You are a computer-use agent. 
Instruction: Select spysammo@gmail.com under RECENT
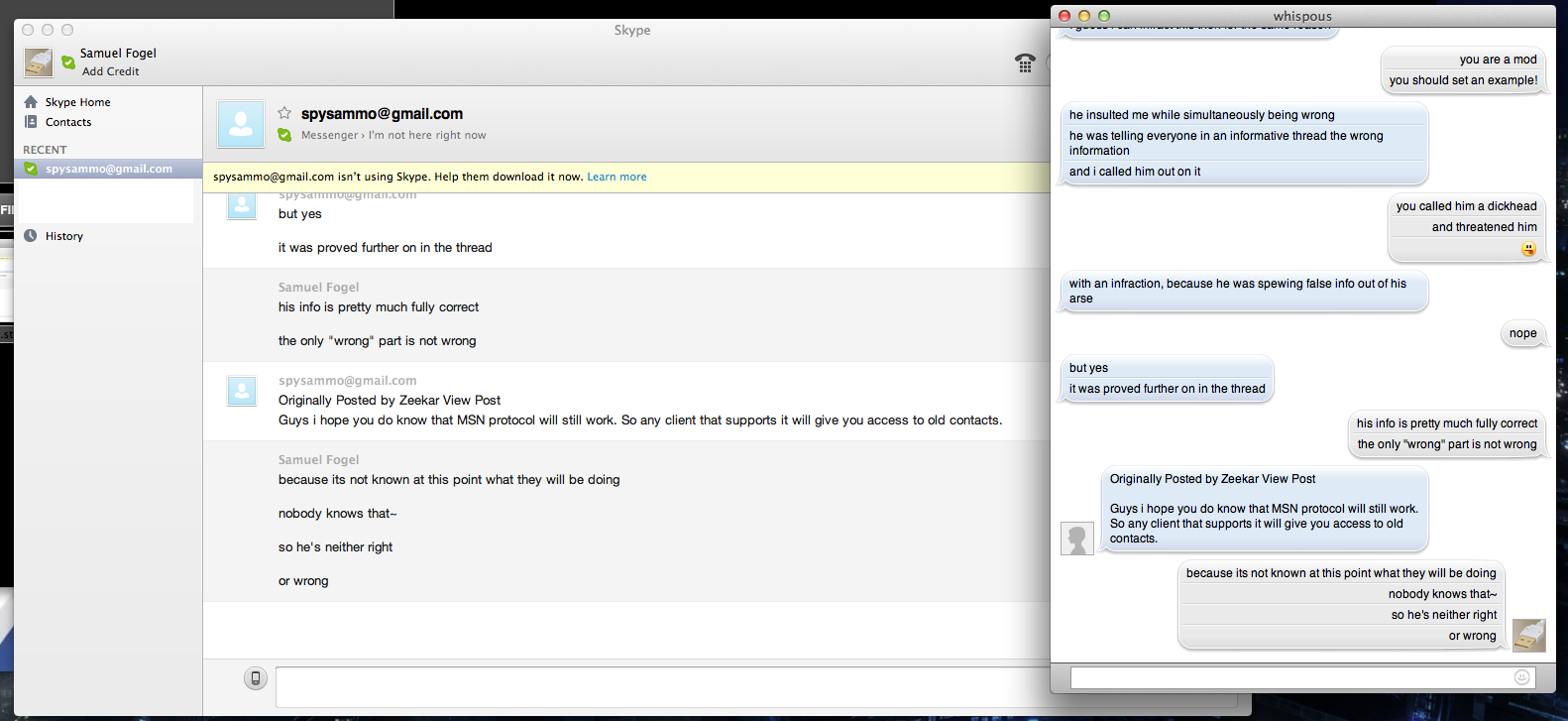pyautogui.click(x=108, y=169)
